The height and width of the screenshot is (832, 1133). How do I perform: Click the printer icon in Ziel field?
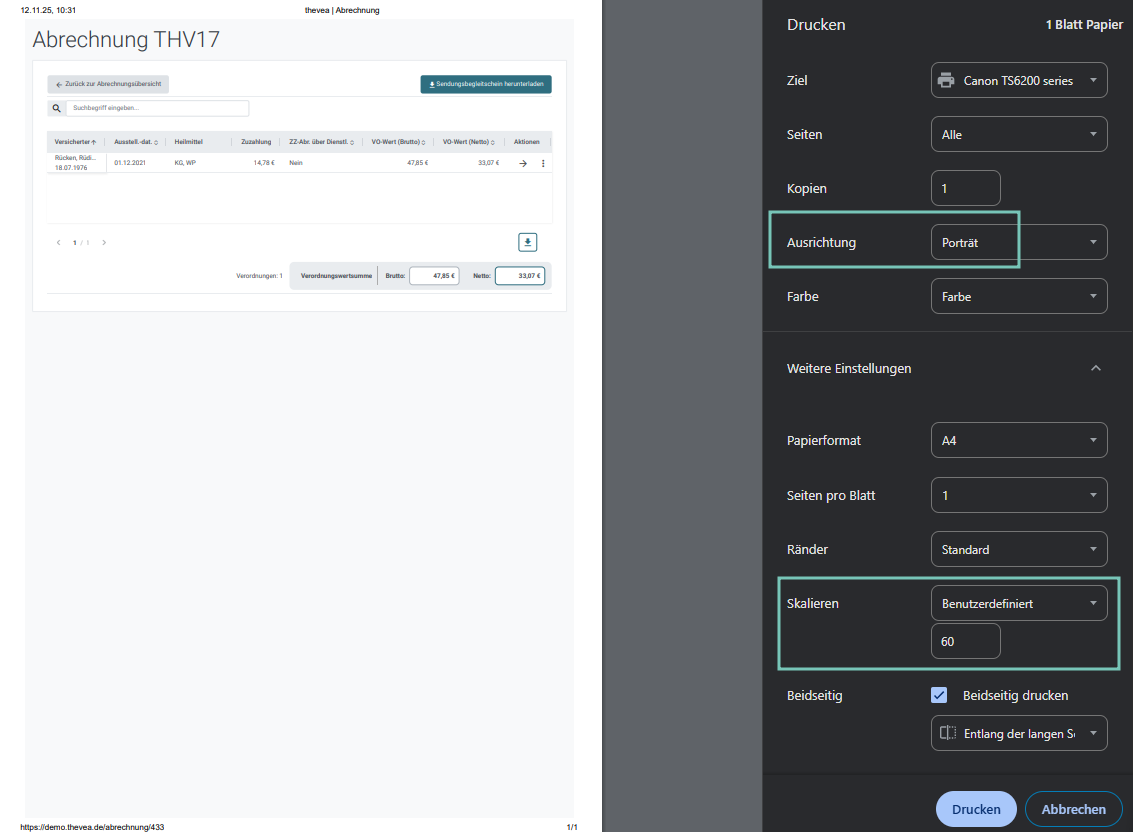946,80
